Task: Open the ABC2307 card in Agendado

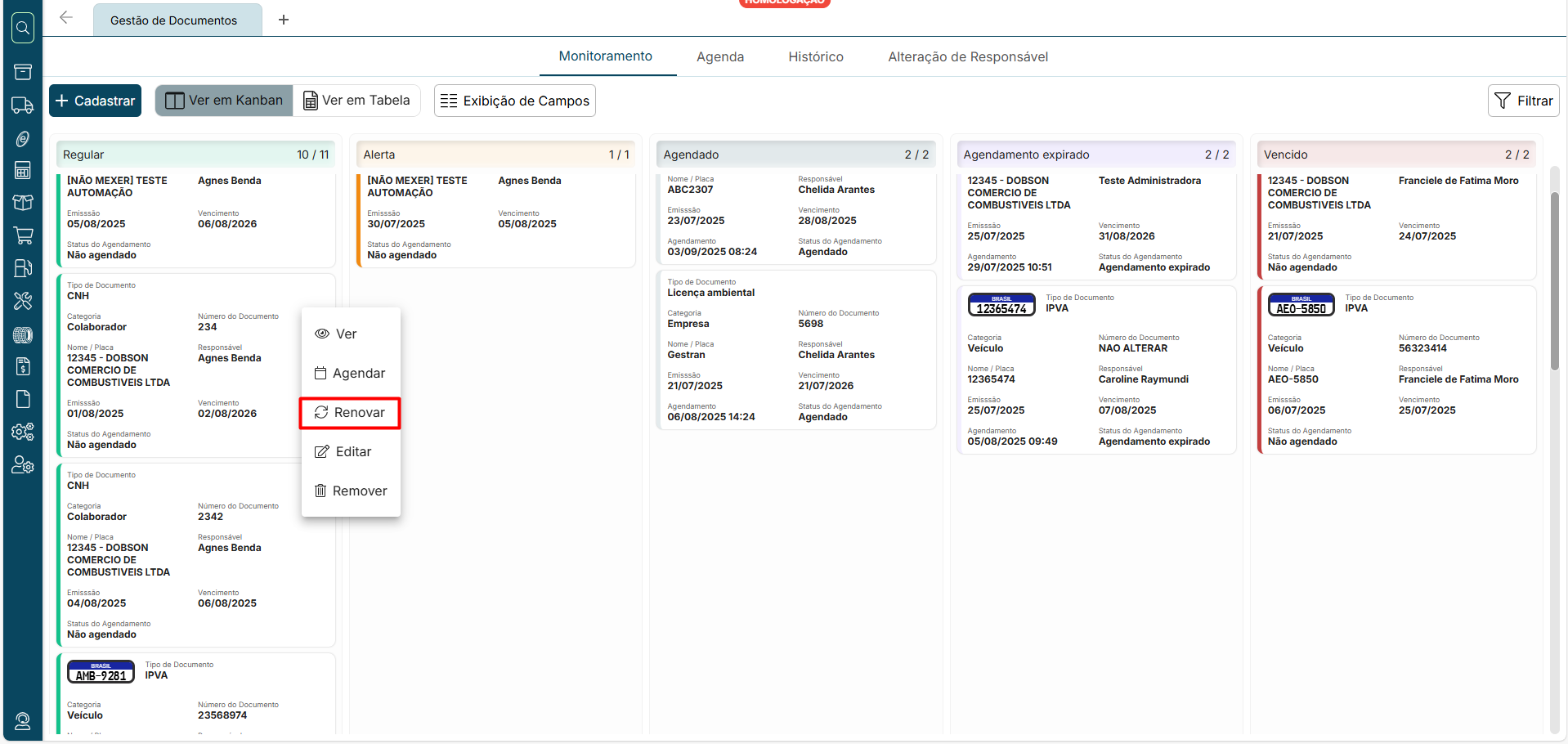Action: click(x=796, y=217)
